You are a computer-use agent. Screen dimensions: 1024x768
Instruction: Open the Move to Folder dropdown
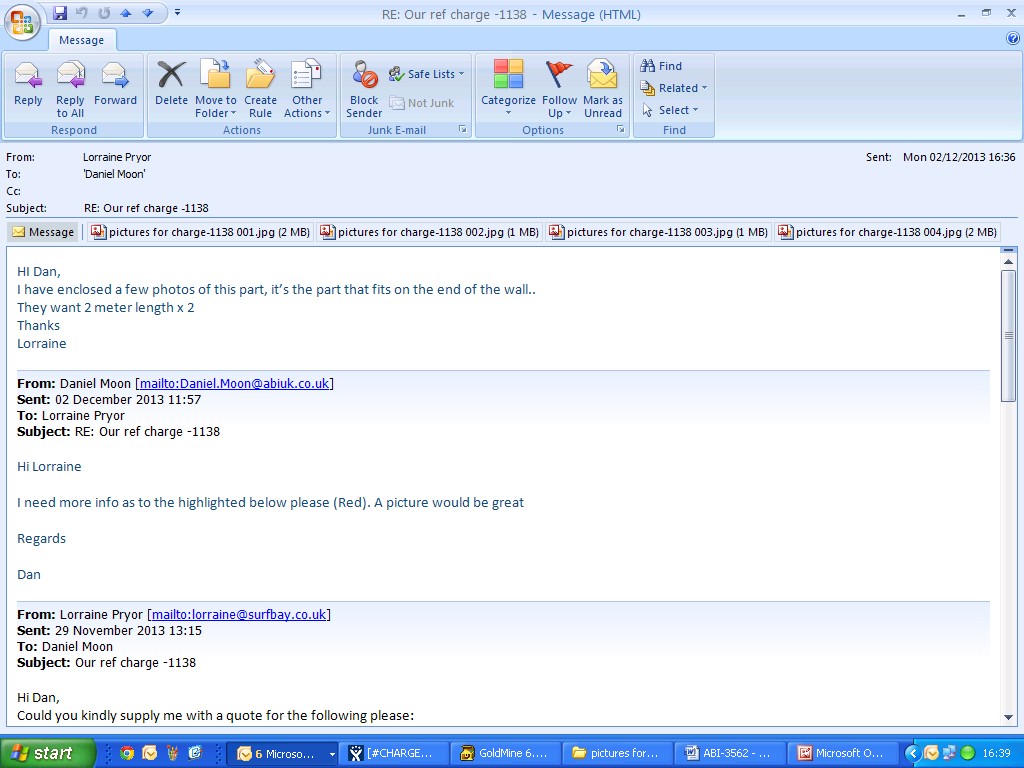[x=216, y=87]
